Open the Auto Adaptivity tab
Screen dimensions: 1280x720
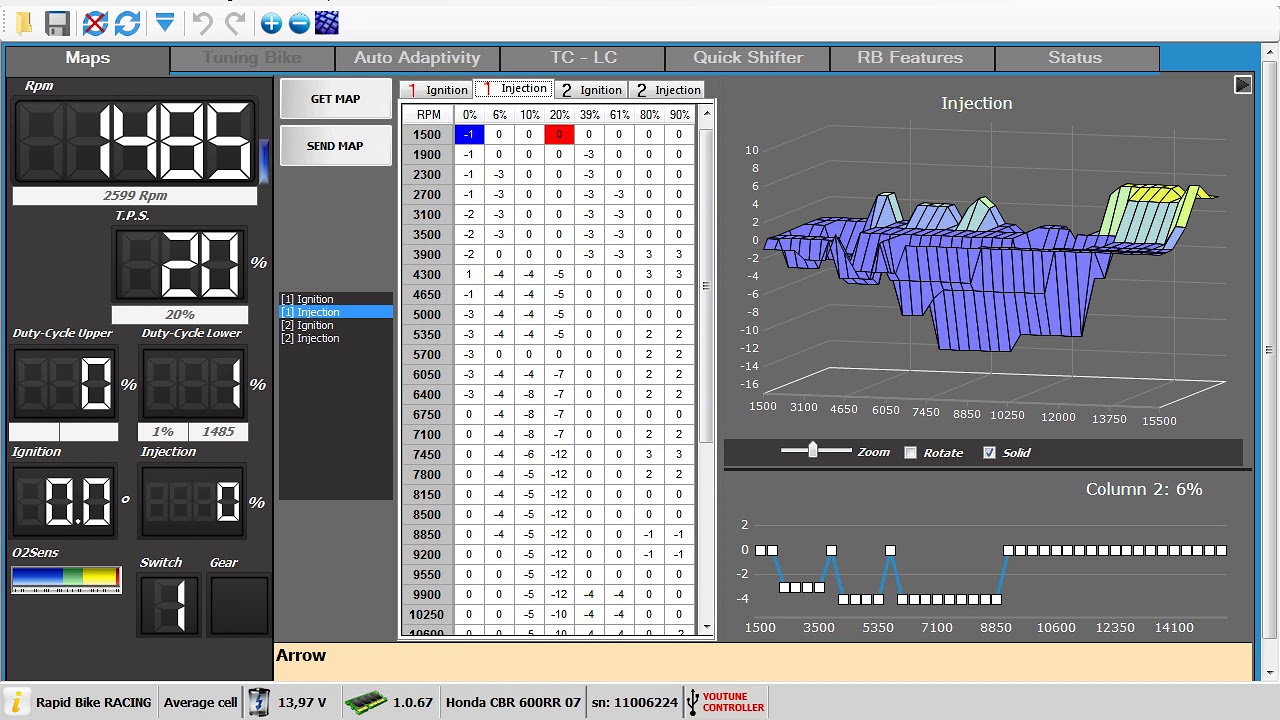(417, 58)
